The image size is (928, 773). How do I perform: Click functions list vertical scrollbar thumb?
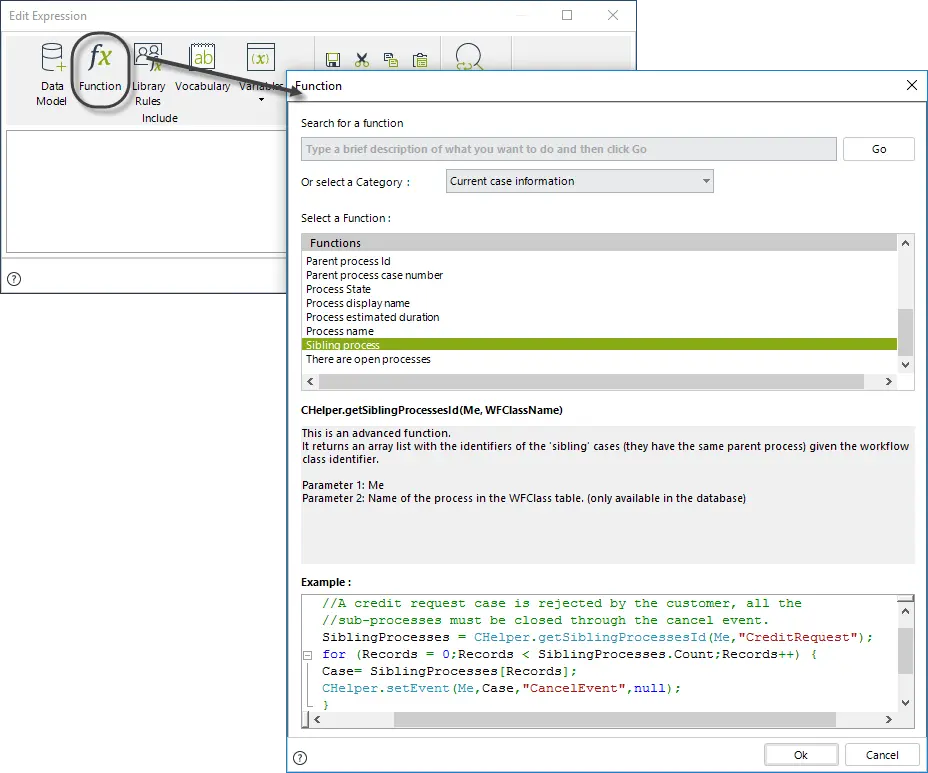tap(905, 331)
